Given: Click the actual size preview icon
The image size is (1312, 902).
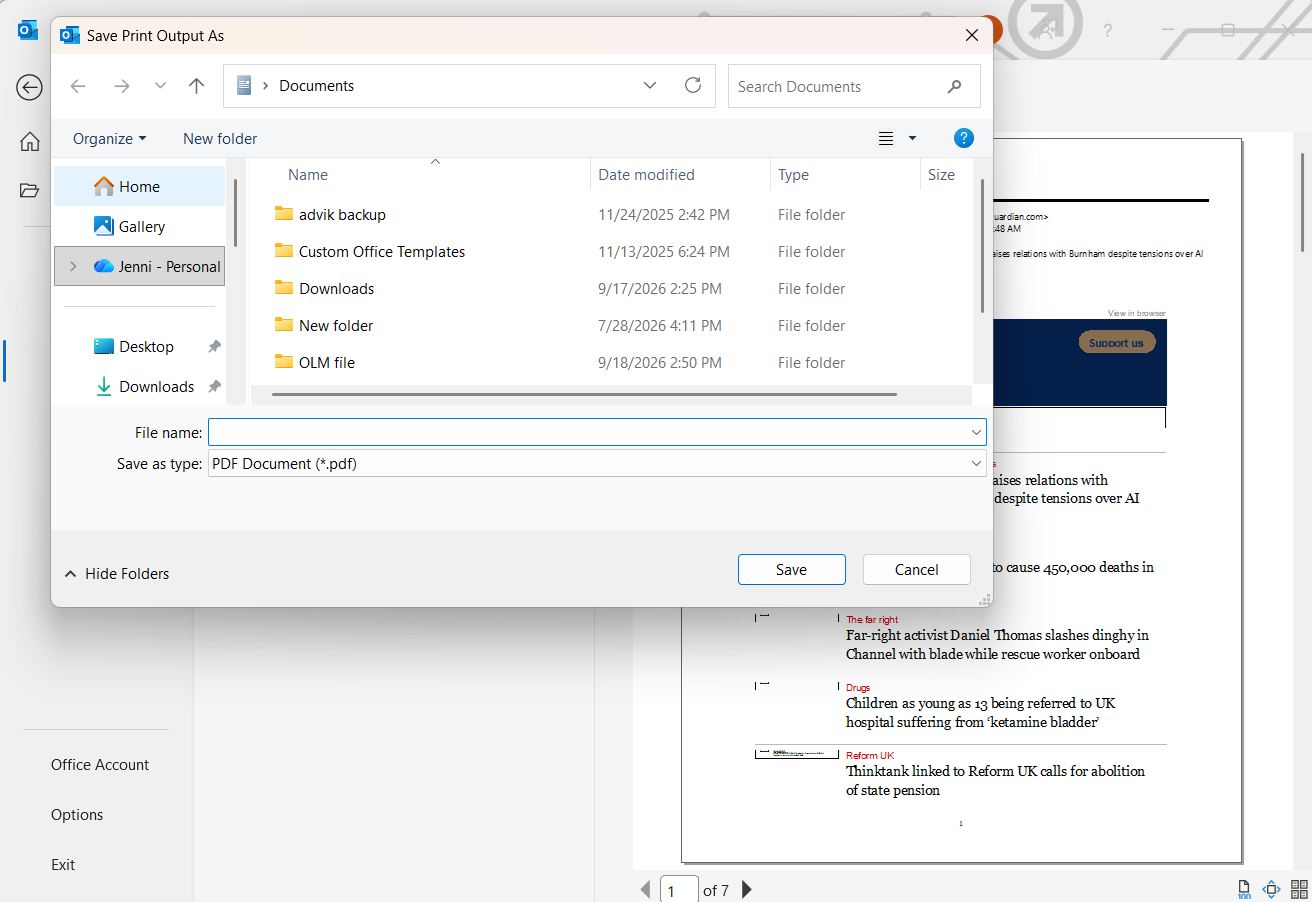Looking at the screenshot, I should 1244,889.
